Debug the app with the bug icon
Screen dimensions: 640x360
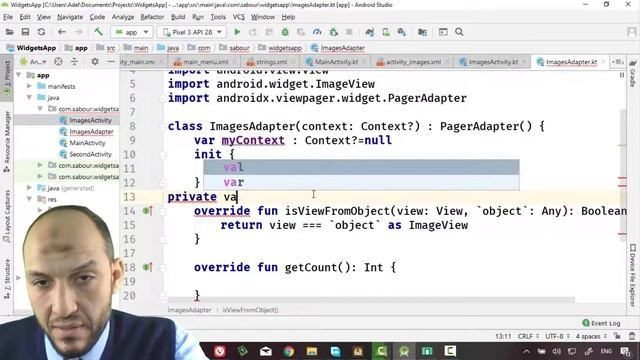tap(285, 32)
